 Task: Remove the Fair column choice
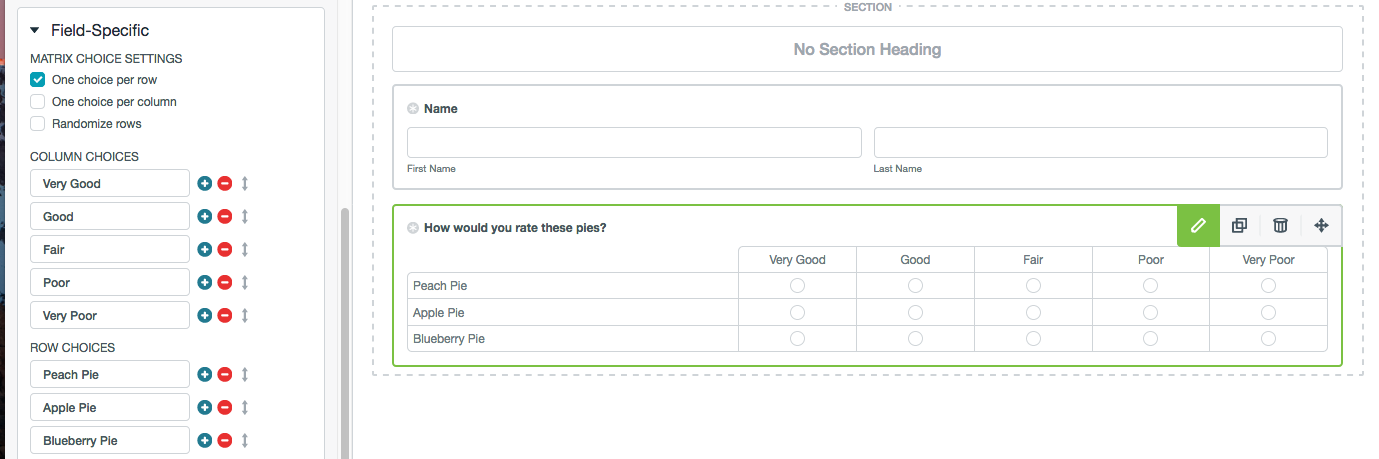click(225, 249)
